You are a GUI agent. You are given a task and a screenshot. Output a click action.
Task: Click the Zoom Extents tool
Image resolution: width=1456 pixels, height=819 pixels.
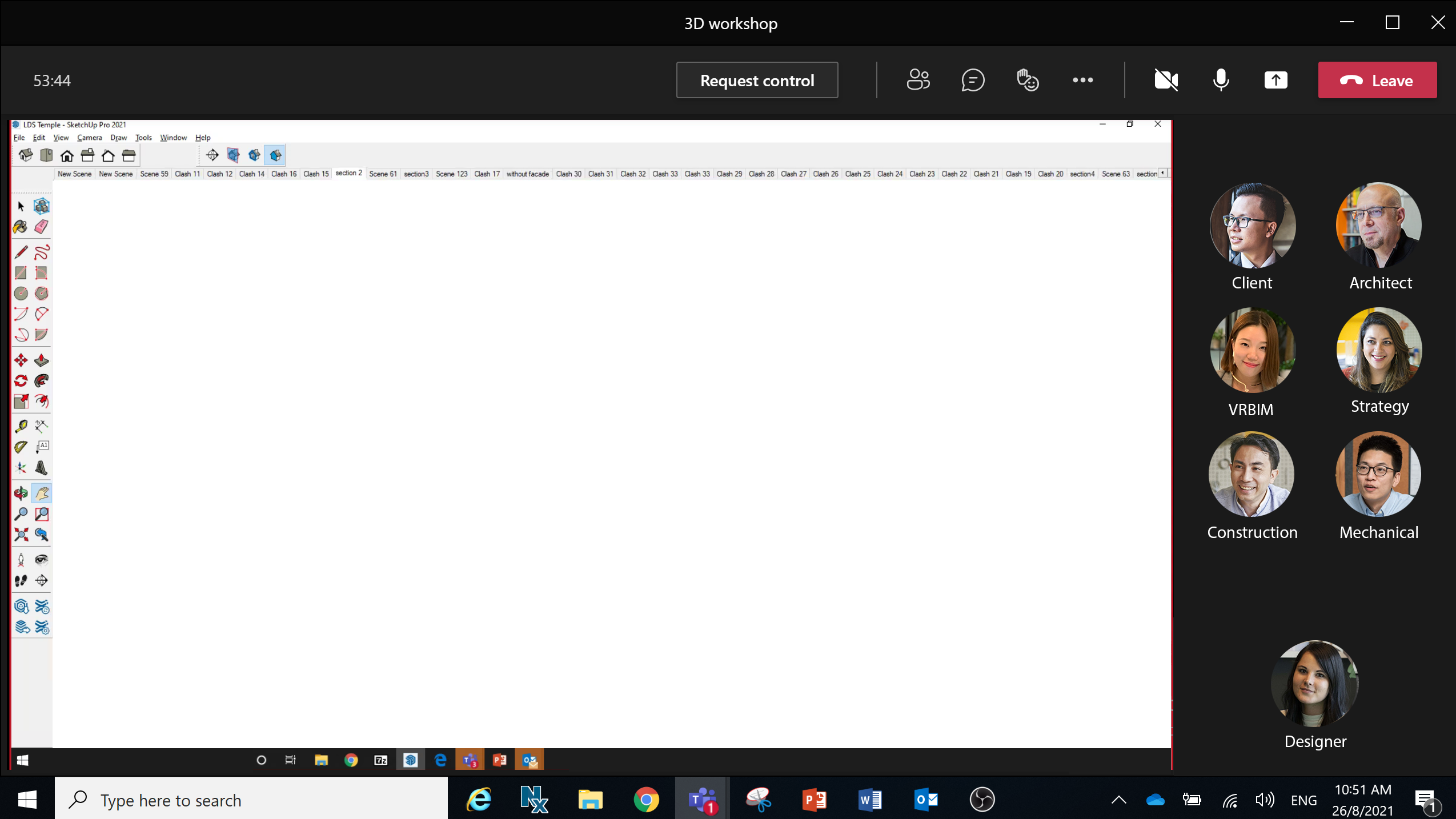pyautogui.click(x=21, y=535)
